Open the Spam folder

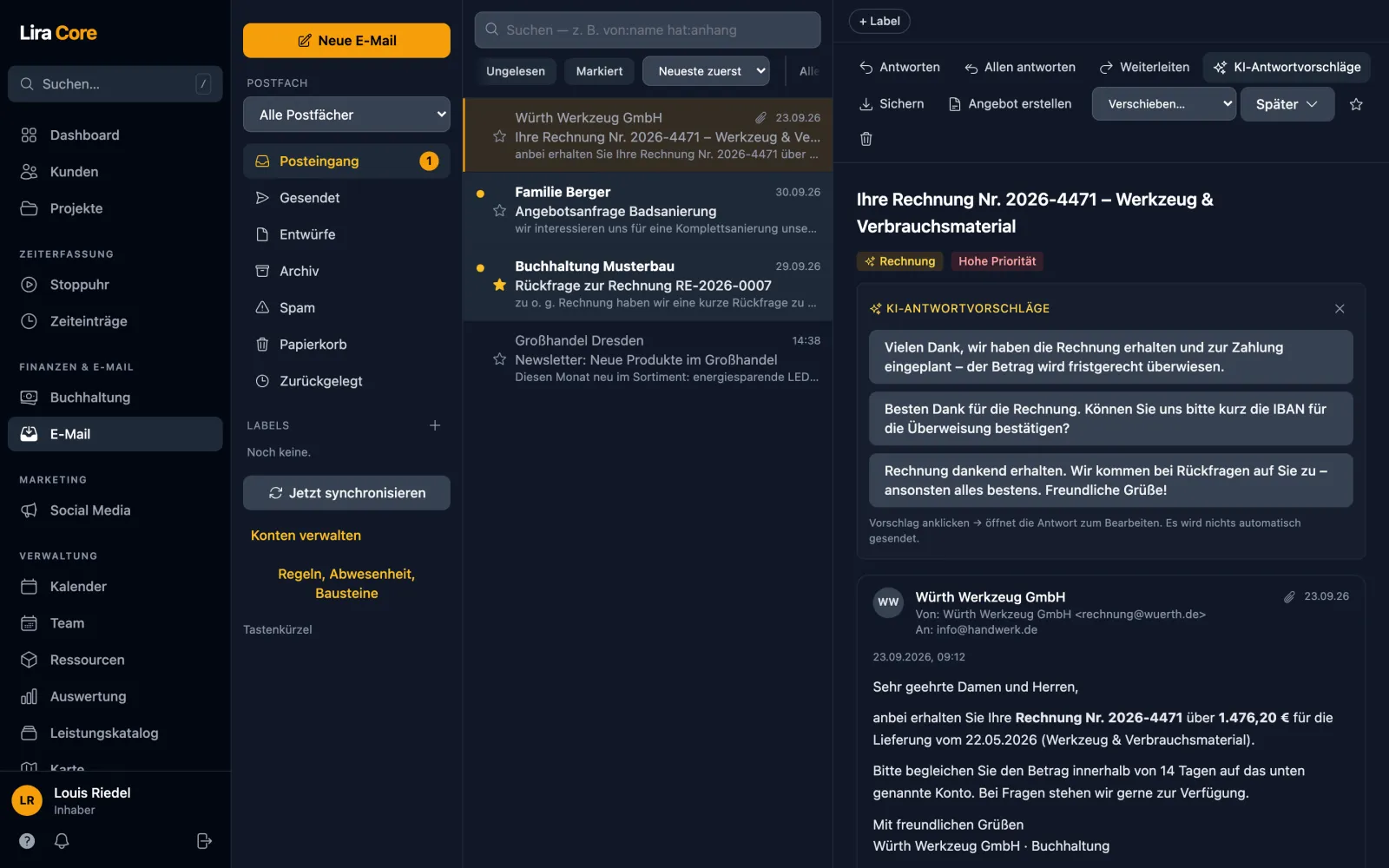[346, 308]
